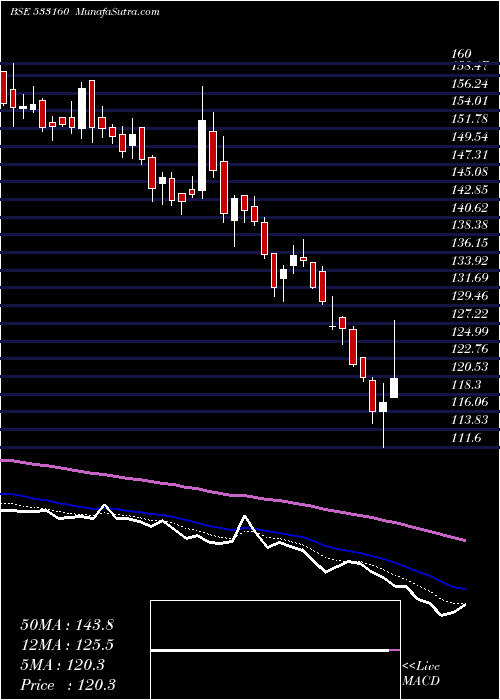The width and height of the screenshot is (500, 700).
Task: Click the 151.78 price axis label
Action: [470, 119]
